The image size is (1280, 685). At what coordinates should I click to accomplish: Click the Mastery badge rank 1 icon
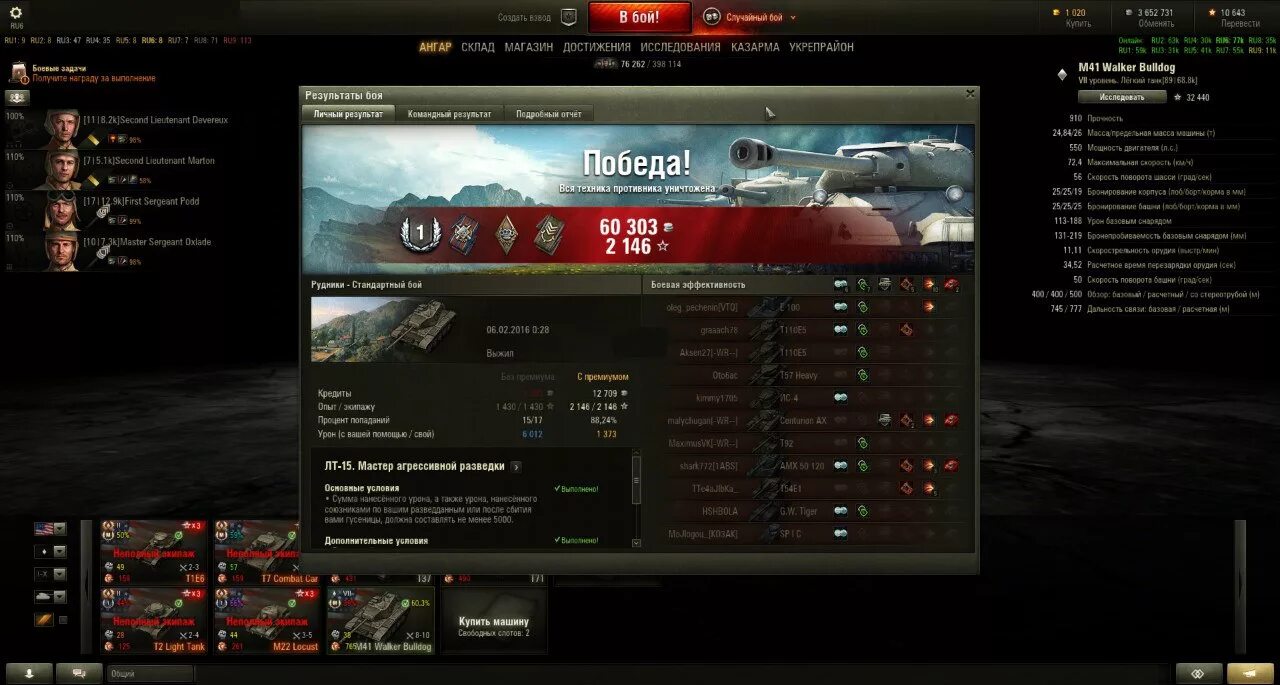[420, 233]
